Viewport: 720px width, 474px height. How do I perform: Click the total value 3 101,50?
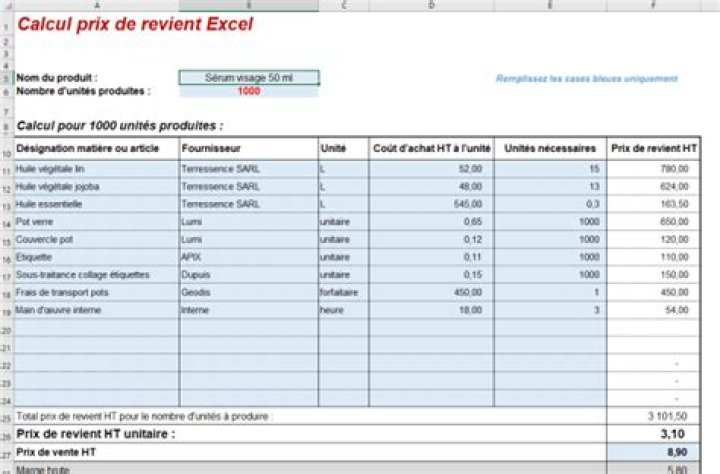(653, 416)
